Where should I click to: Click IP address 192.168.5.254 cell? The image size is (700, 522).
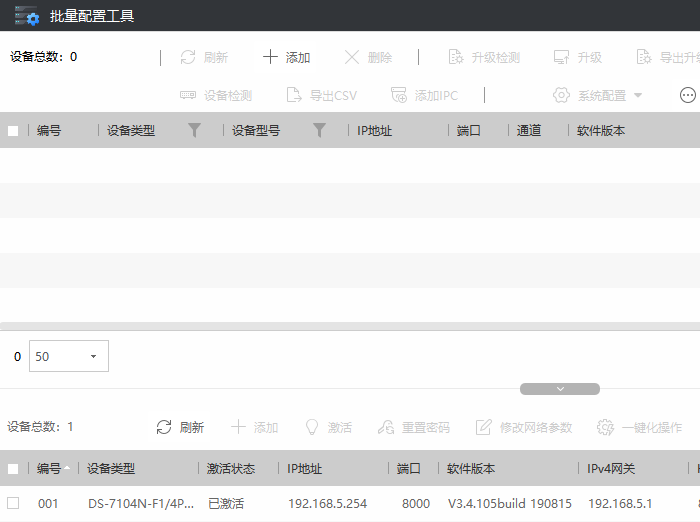tap(328, 504)
